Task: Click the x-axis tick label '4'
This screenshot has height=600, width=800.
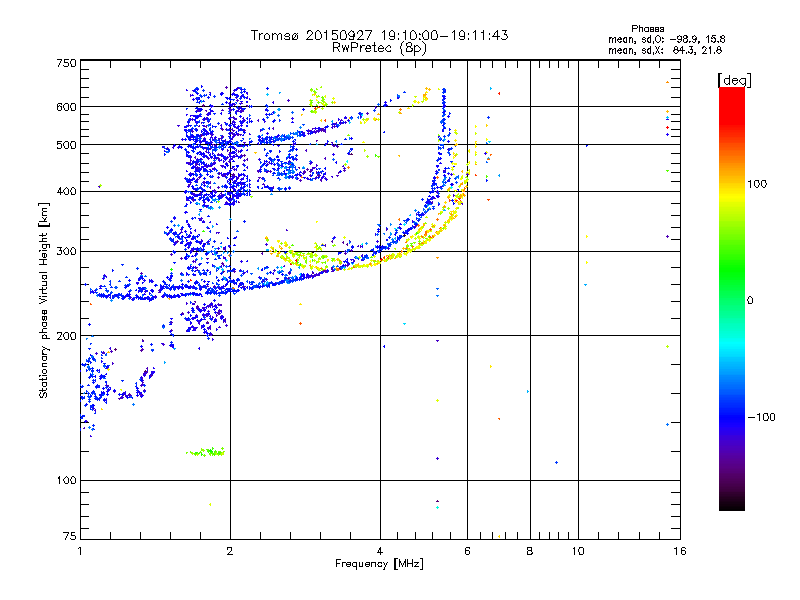Action: pyautogui.click(x=380, y=551)
